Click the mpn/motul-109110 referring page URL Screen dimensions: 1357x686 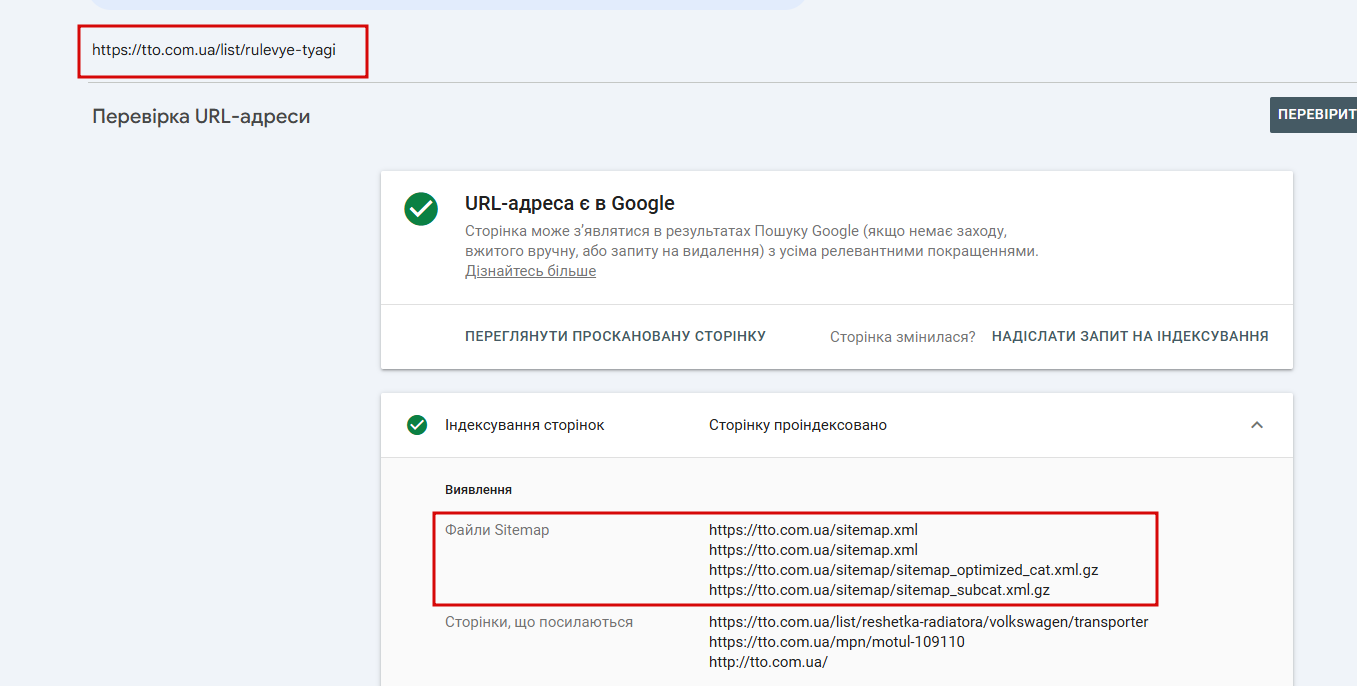coord(836,642)
